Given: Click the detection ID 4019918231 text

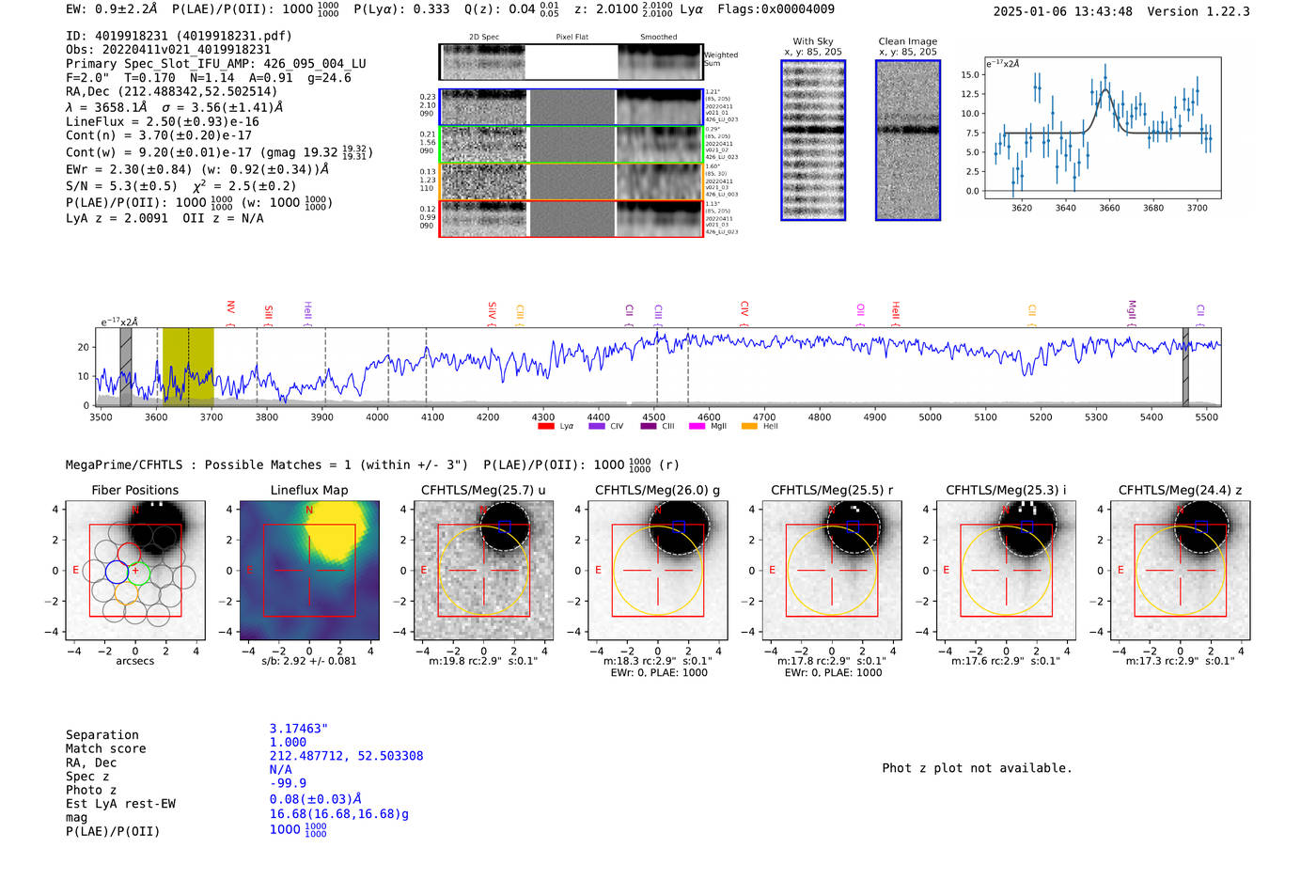Looking at the screenshot, I should 179,36.
